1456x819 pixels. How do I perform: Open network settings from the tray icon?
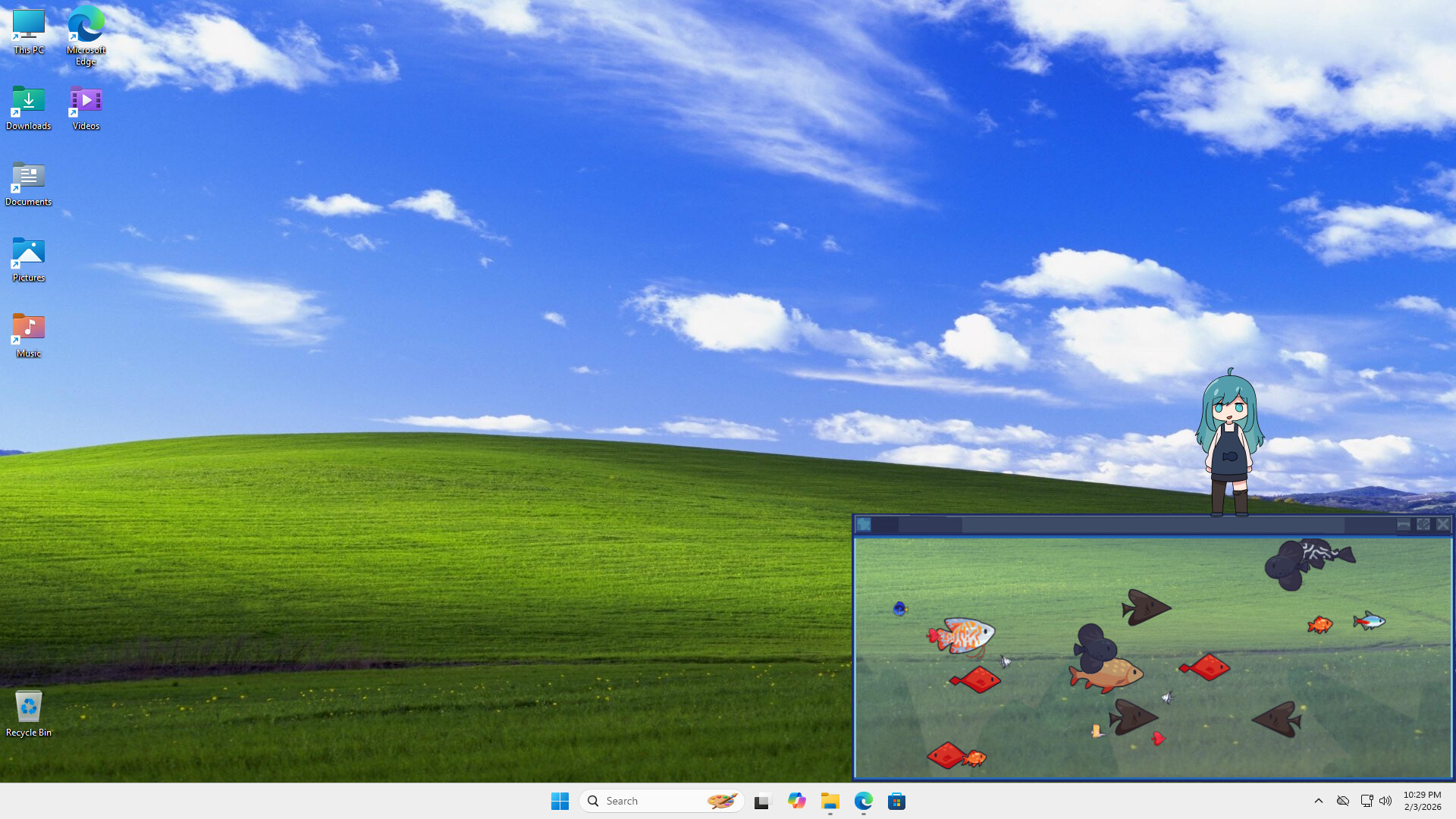coord(1367,801)
